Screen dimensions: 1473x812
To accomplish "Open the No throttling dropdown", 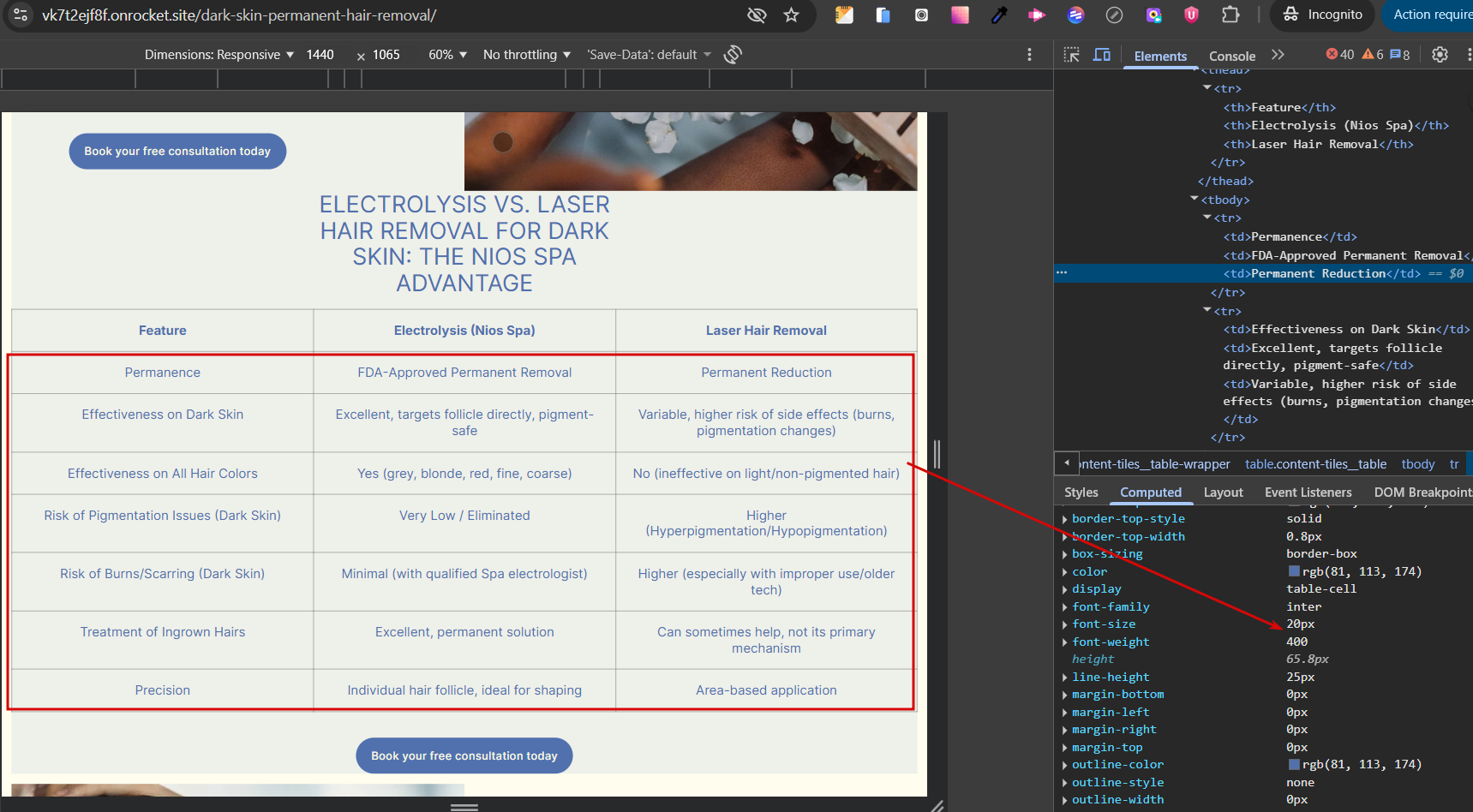I will [x=526, y=55].
